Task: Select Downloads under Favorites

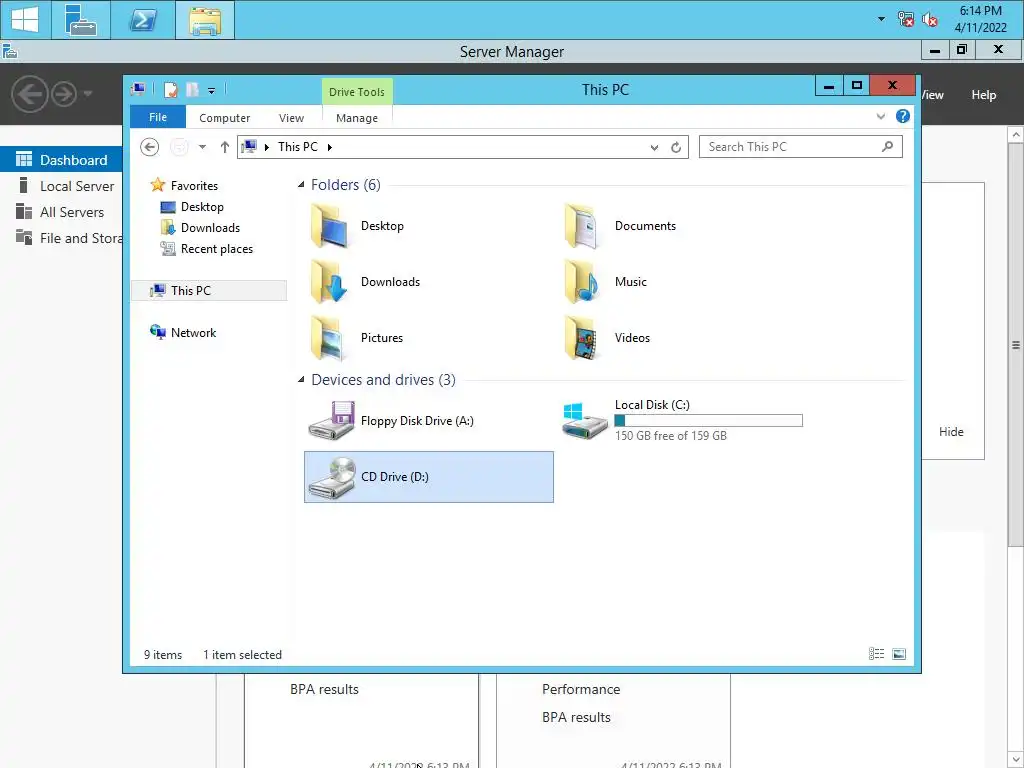Action: [x=210, y=228]
